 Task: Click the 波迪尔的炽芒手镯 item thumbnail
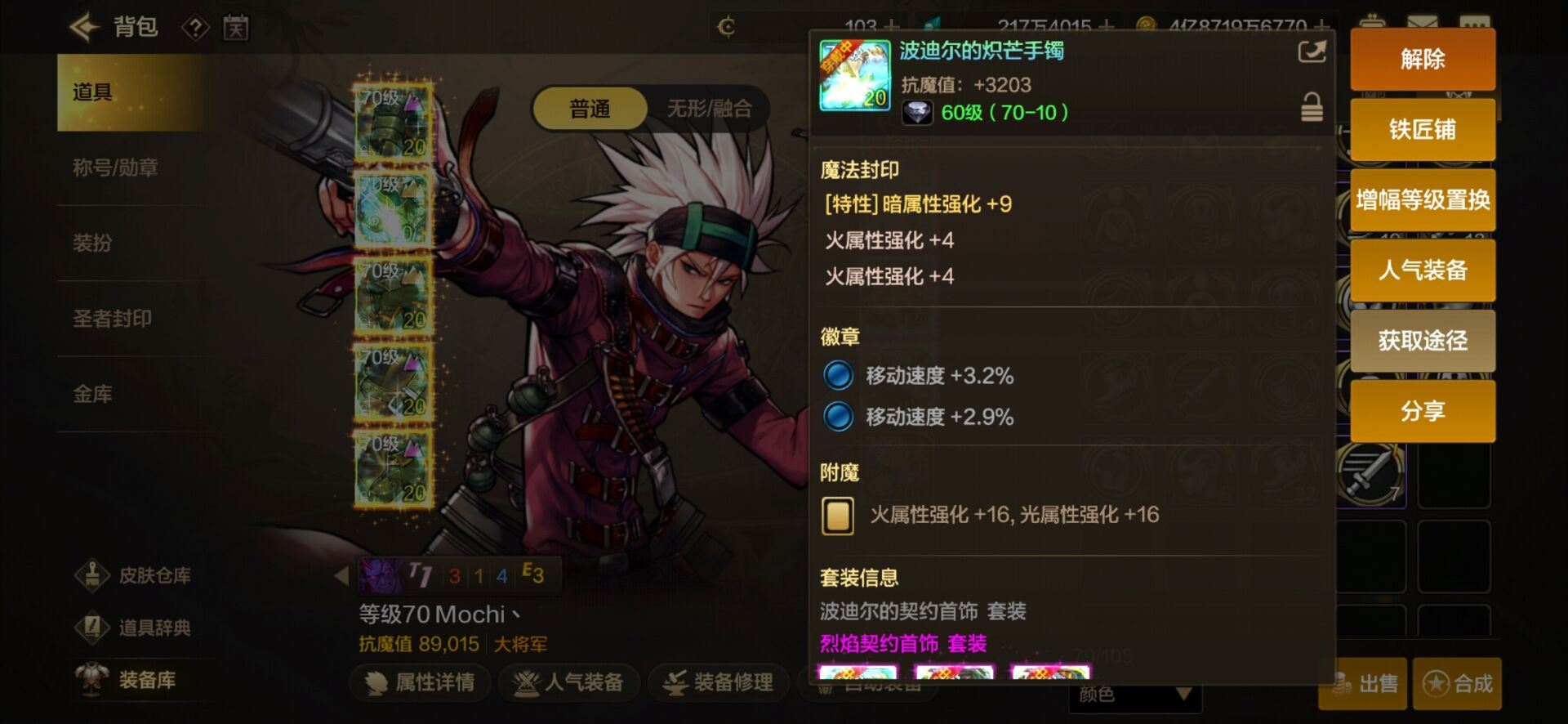coord(855,75)
